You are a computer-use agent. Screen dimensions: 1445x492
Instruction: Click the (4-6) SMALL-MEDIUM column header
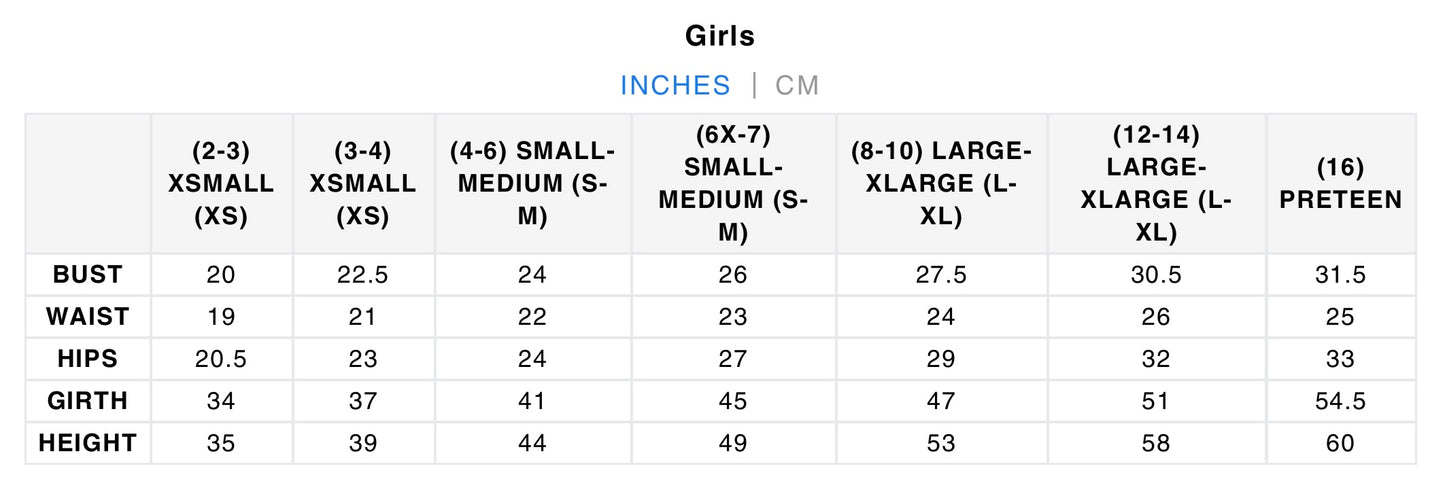point(533,183)
